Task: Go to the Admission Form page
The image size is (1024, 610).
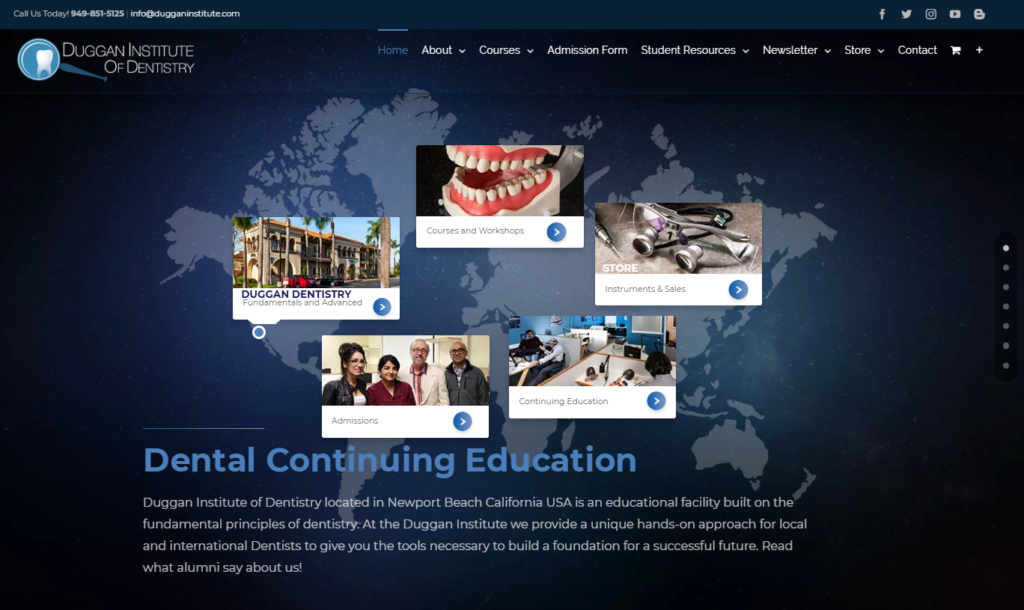Action: click(x=587, y=50)
